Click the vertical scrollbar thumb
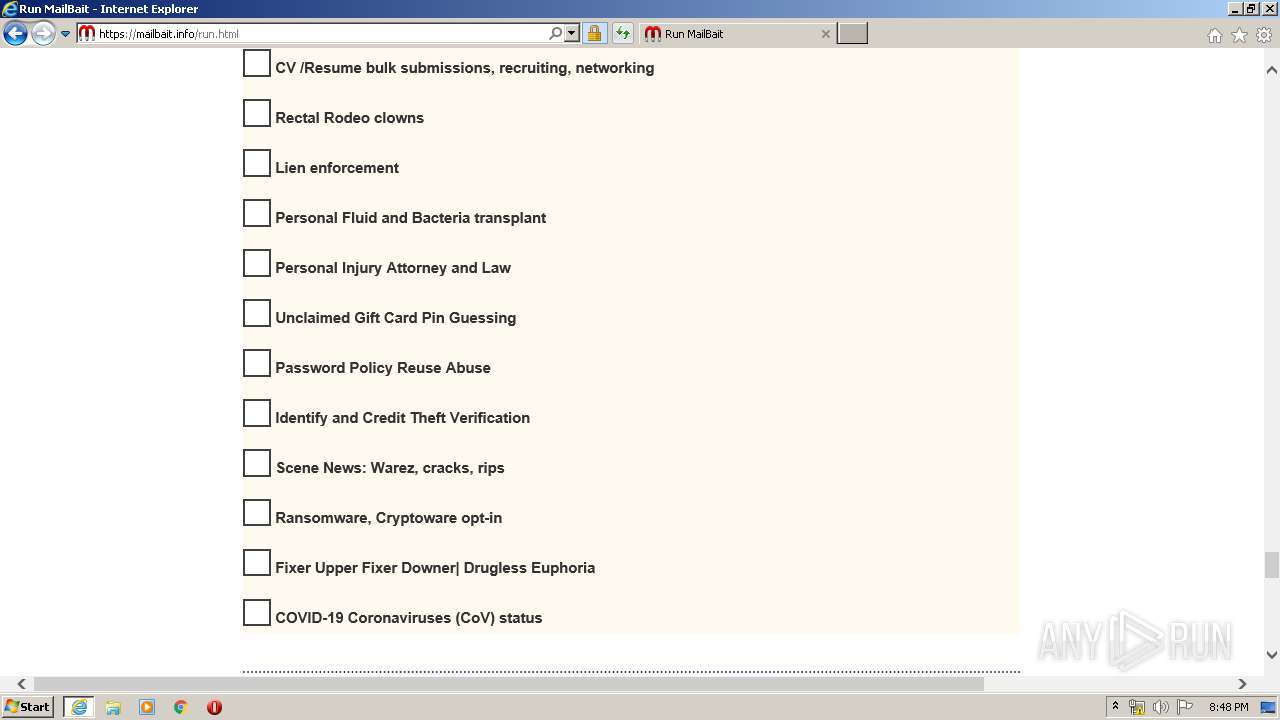 [x=1272, y=565]
